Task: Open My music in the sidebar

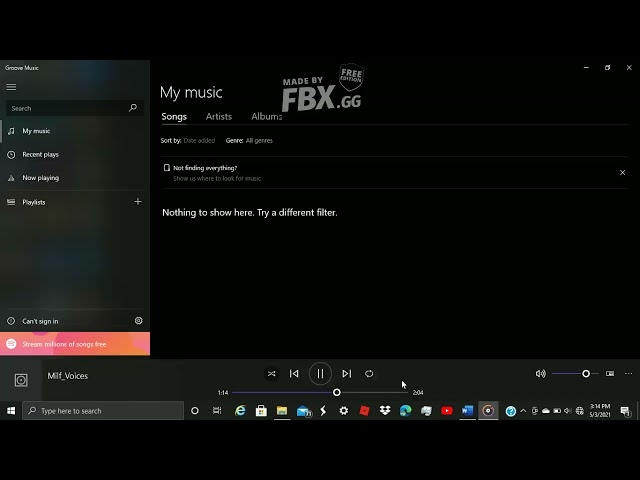Action: [x=75, y=131]
